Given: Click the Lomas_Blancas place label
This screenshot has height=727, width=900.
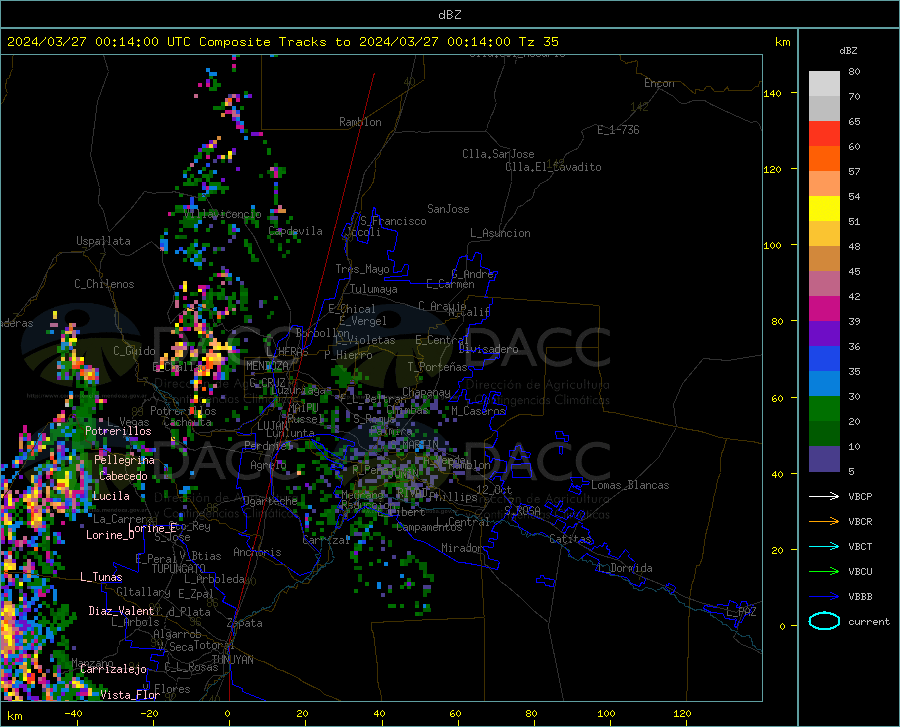Looking at the screenshot, I should tap(630, 485).
